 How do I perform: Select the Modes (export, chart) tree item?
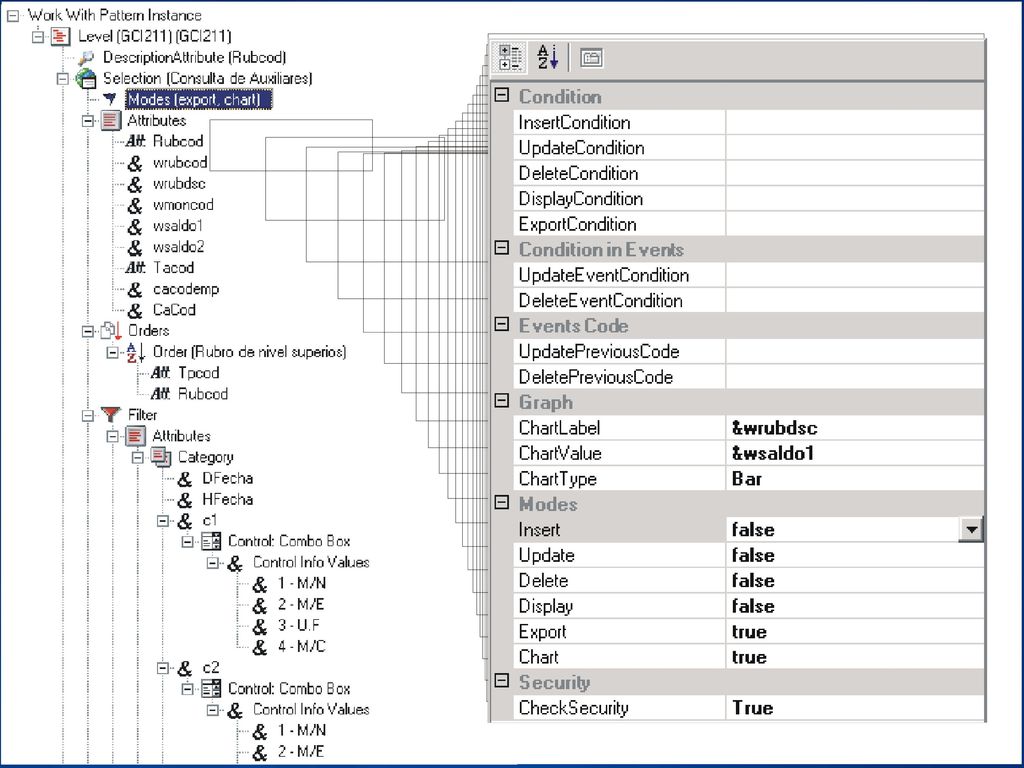(199, 99)
